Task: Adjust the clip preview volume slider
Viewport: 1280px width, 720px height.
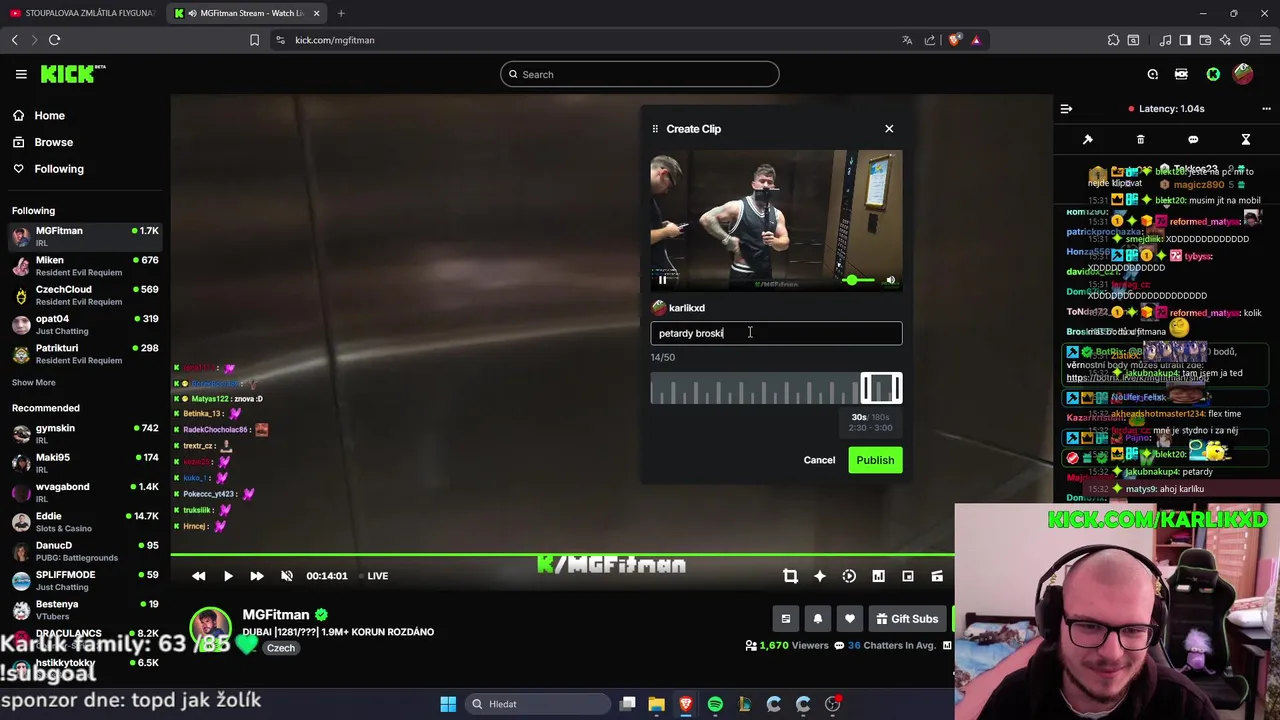Action: (857, 280)
